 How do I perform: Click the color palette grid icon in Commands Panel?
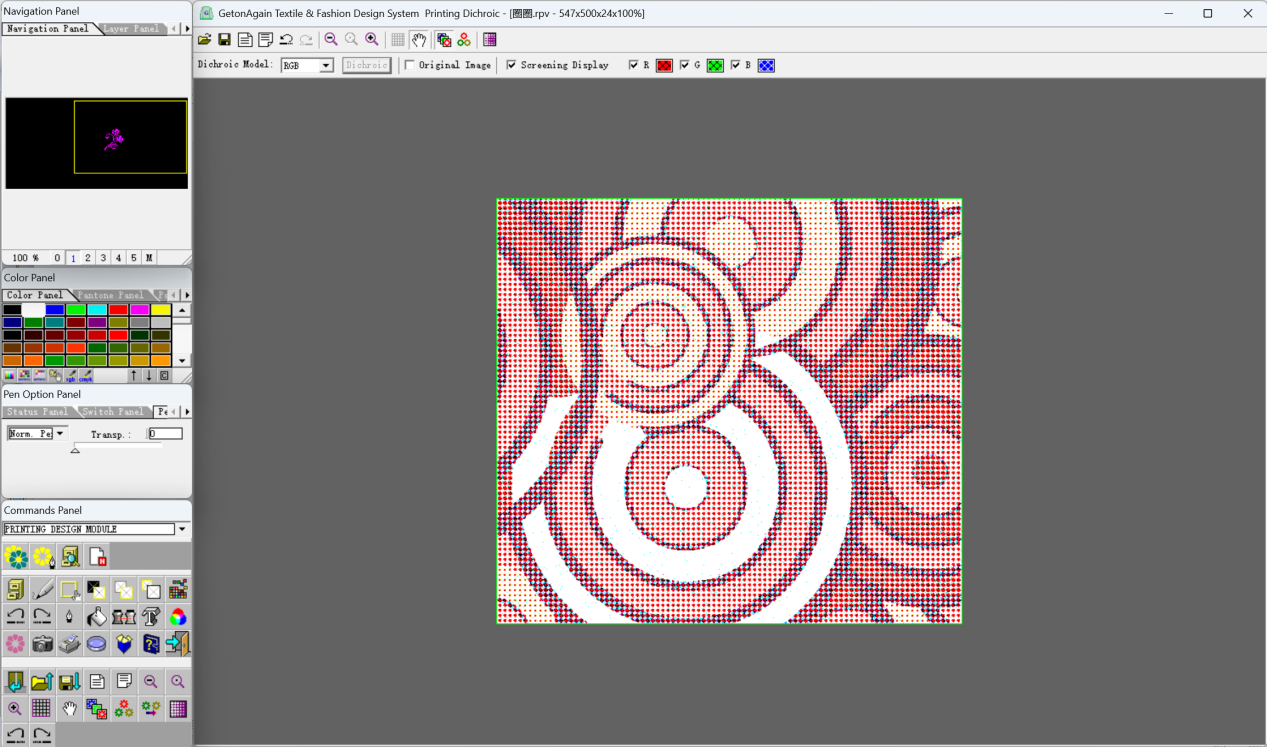[x=178, y=589]
